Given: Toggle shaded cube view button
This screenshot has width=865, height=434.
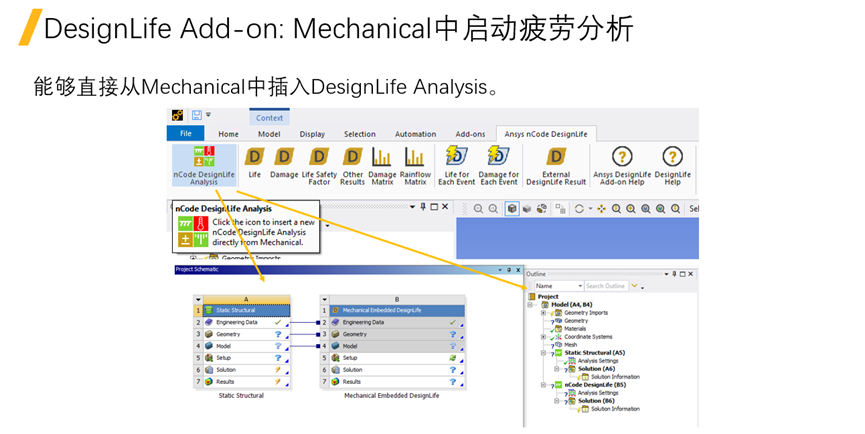Looking at the screenshot, I should click(512, 208).
